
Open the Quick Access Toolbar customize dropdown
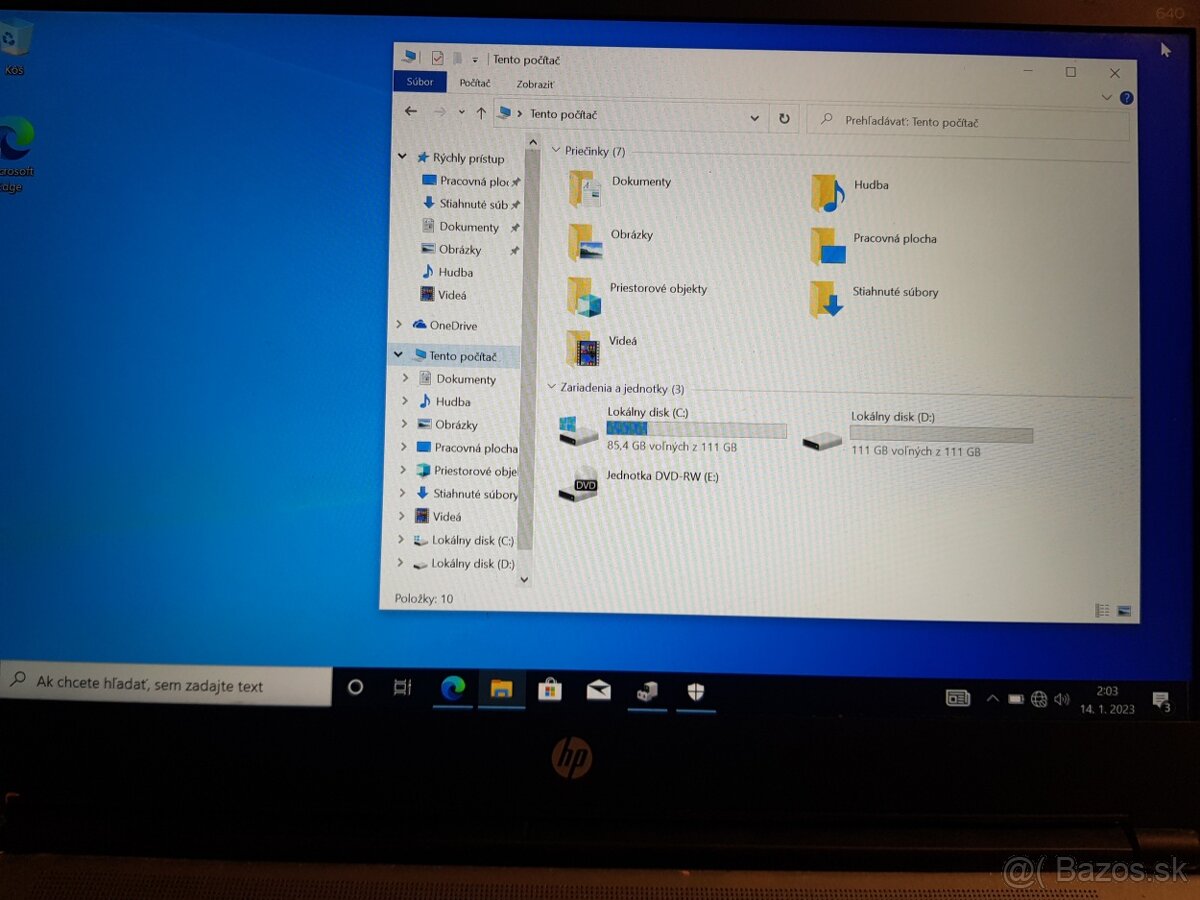477,58
